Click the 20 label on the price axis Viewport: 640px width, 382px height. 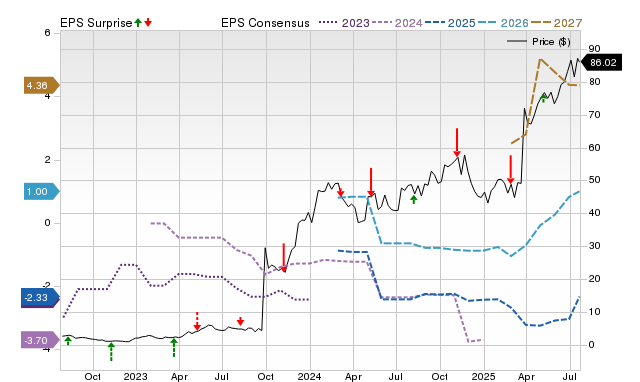[595, 279]
